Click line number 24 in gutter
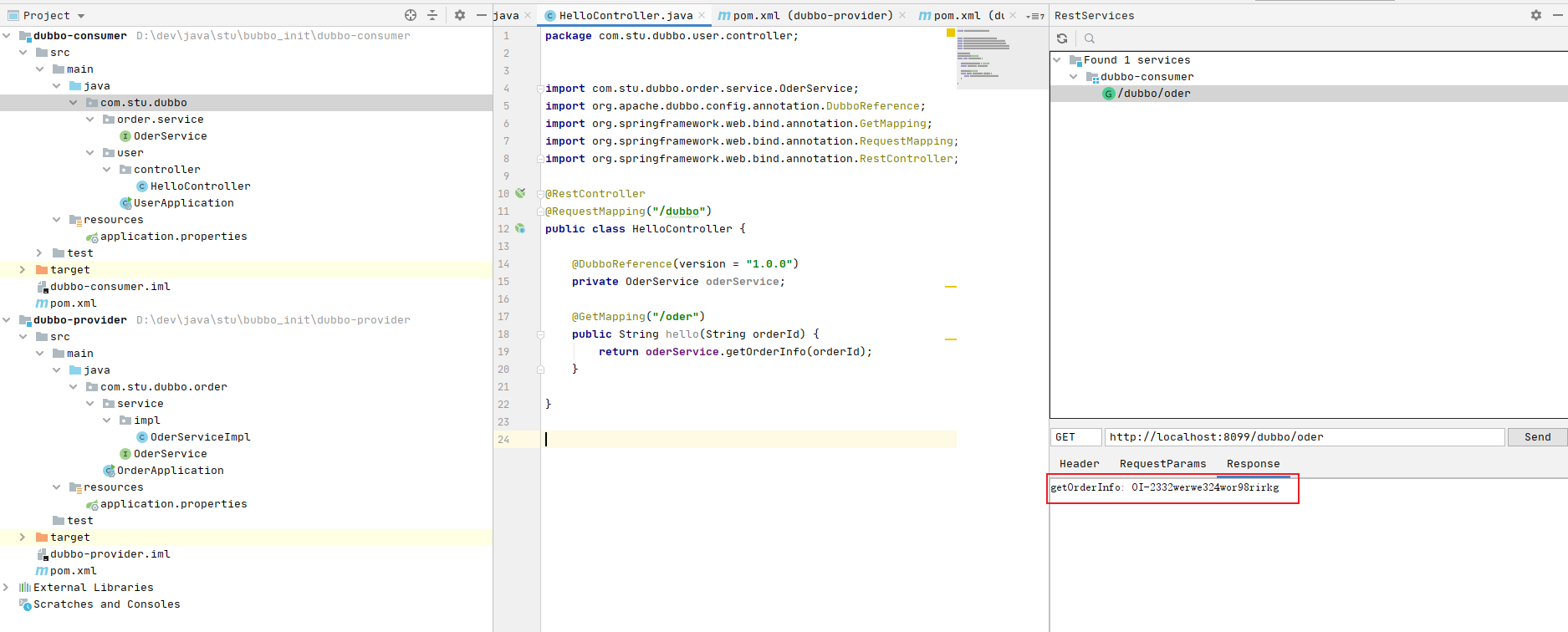 click(503, 440)
